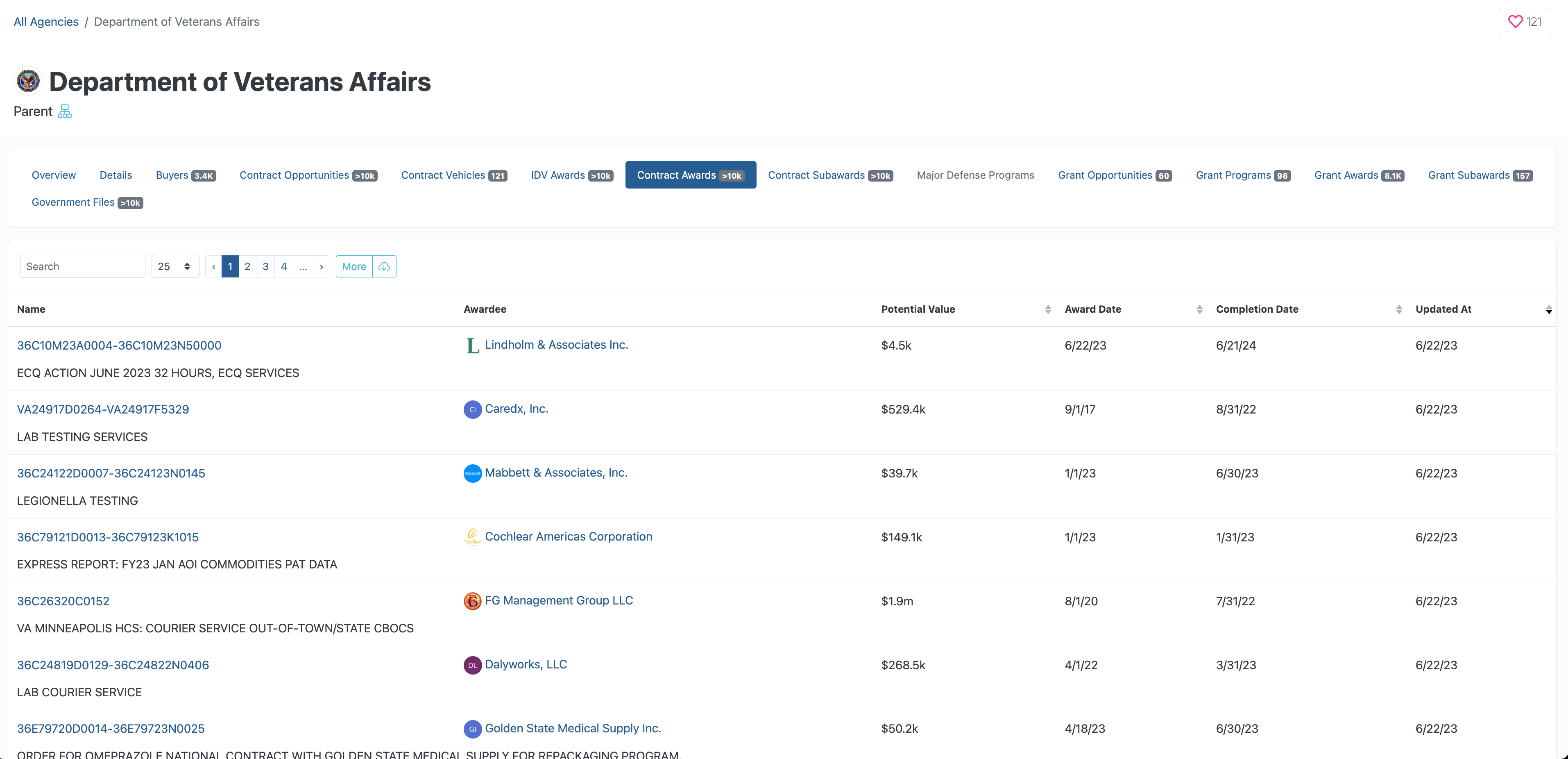Click the Veterans Affairs seal logo
Screen dimensions: 1568x759
click(28, 81)
